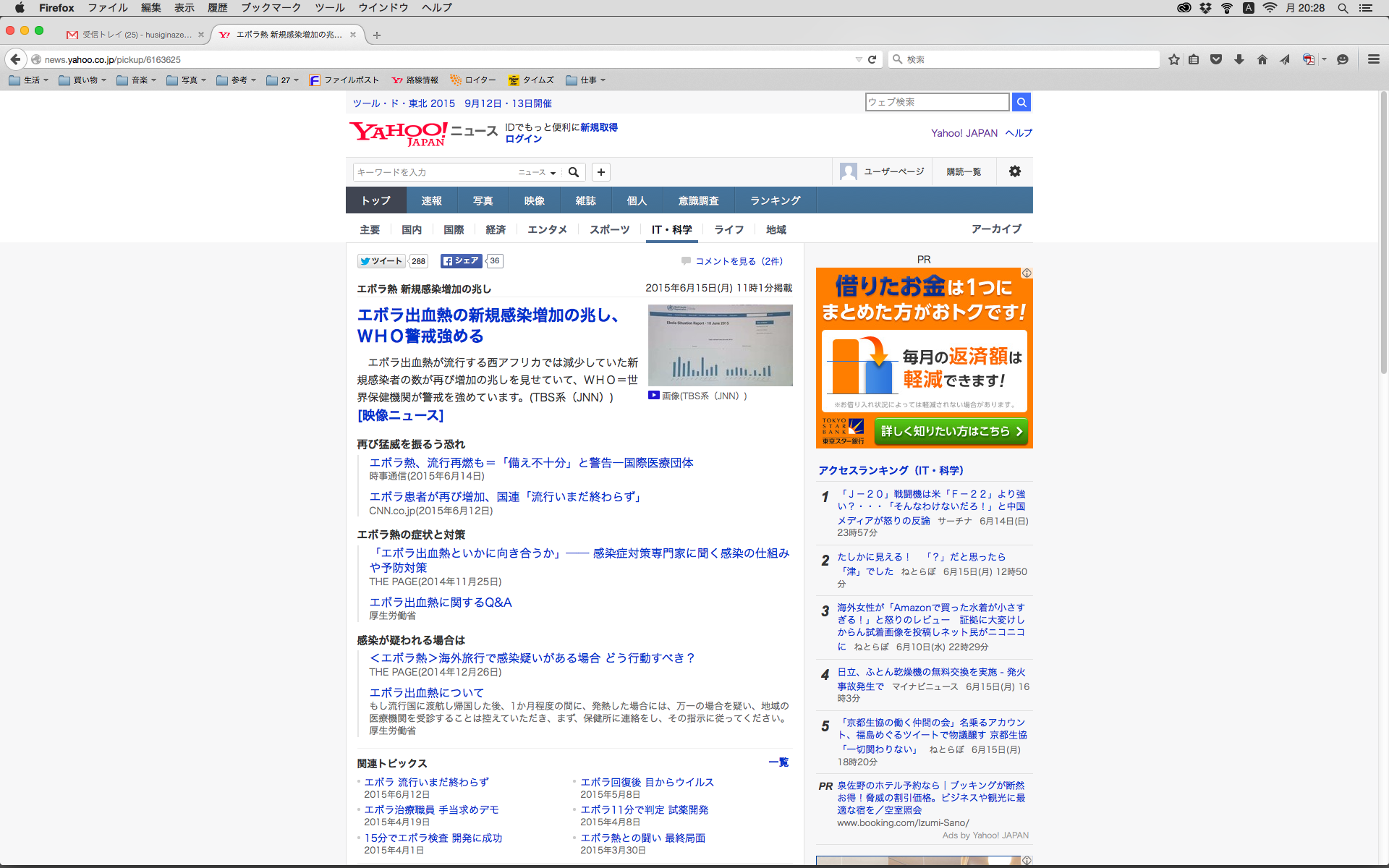Close the Gmail 受信トレイ tab
The width and height of the screenshot is (1389, 868).
[x=201, y=35]
